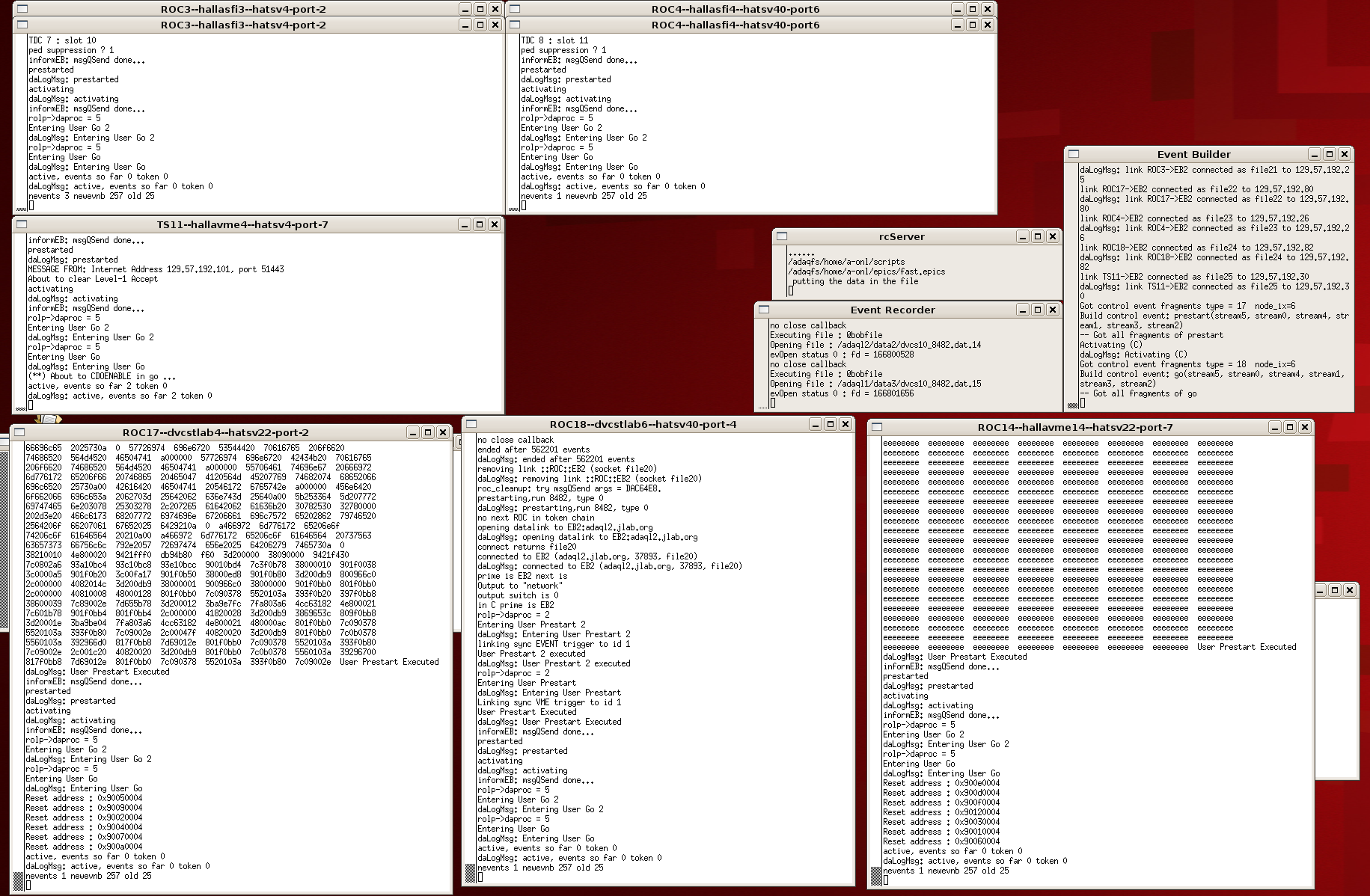Click '/adaqfs/home/a-onl/epics/fast.epics' path in rcServer

pyautogui.click(x=866, y=271)
